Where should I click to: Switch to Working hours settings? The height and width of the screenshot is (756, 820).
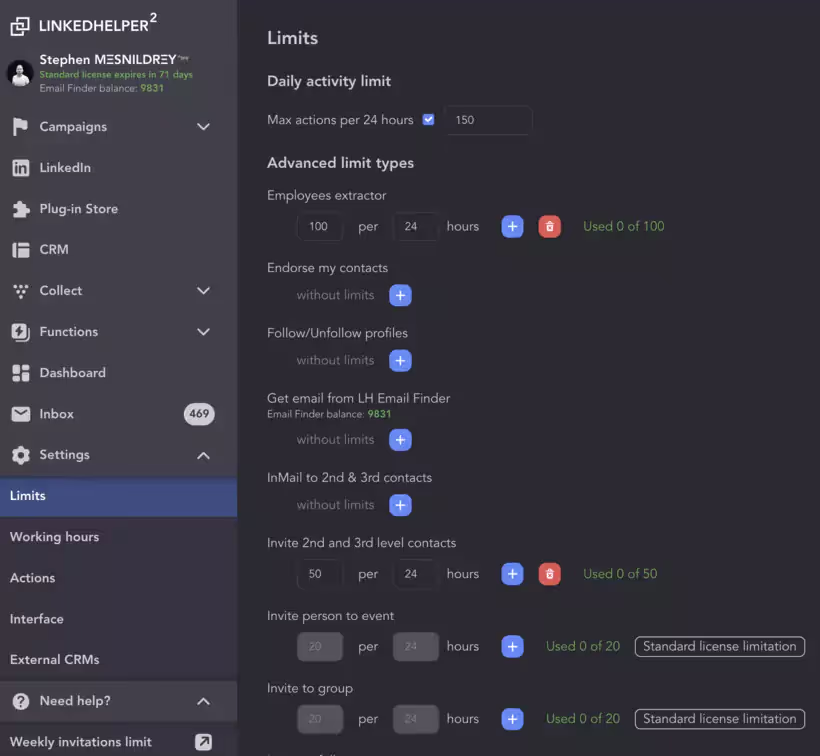pos(54,536)
